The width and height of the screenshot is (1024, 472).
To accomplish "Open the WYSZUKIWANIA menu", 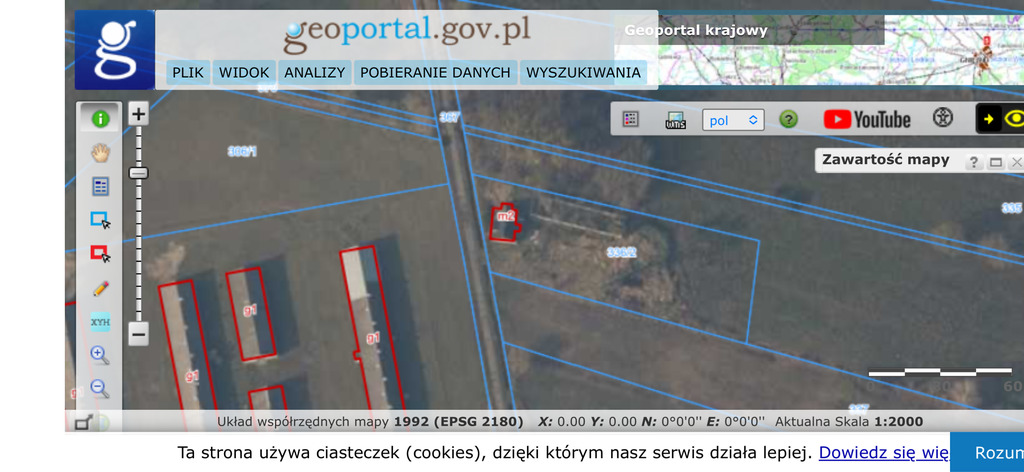I will [583, 72].
